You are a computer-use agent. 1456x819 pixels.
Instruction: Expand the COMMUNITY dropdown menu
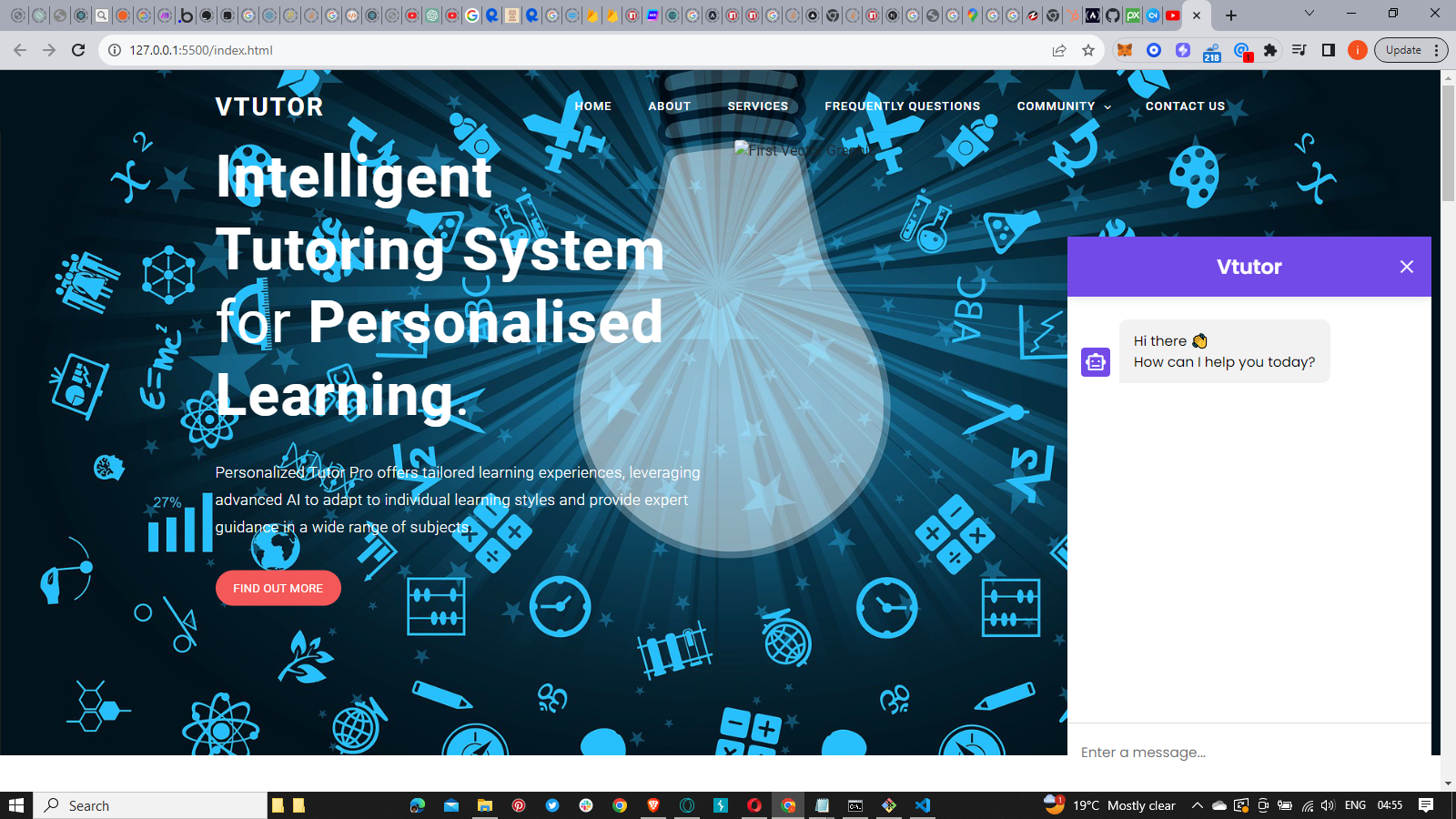tap(1064, 106)
